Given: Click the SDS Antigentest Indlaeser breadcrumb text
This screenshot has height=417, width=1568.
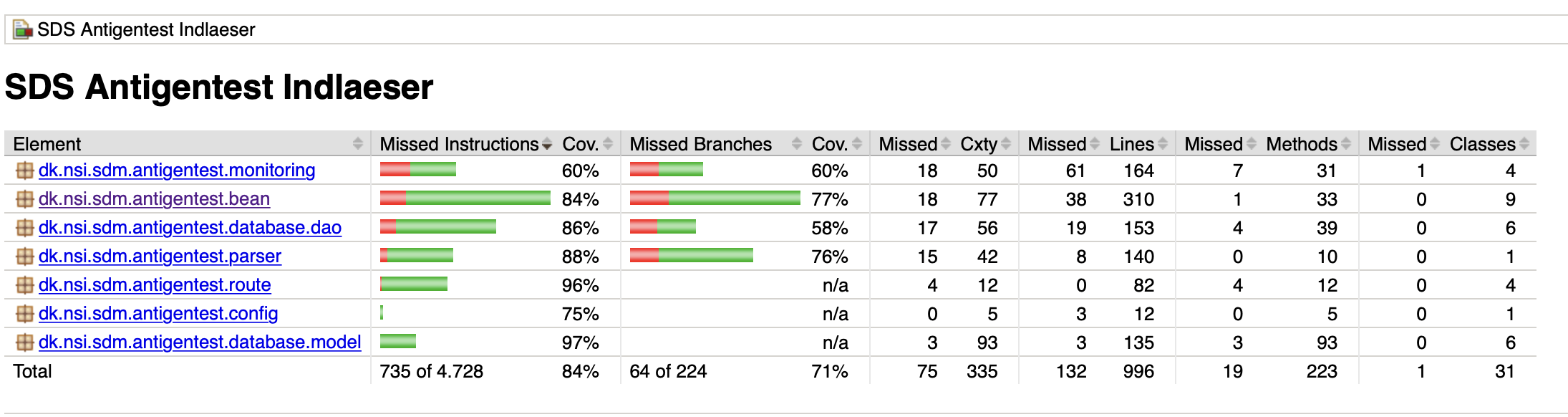Looking at the screenshot, I should click(146, 30).
